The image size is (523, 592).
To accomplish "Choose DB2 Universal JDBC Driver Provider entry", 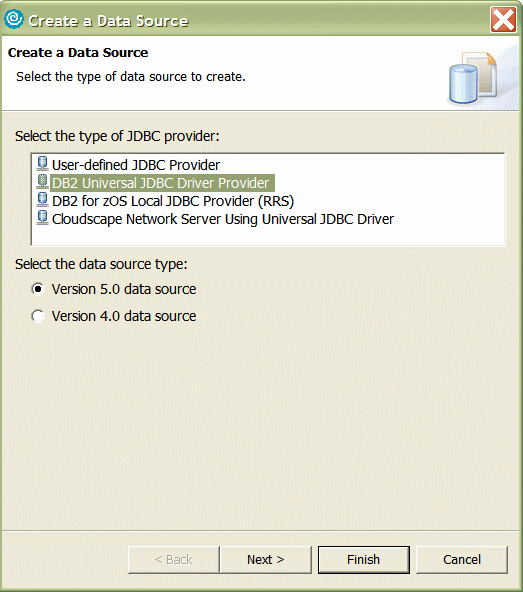I will [160, 183].
